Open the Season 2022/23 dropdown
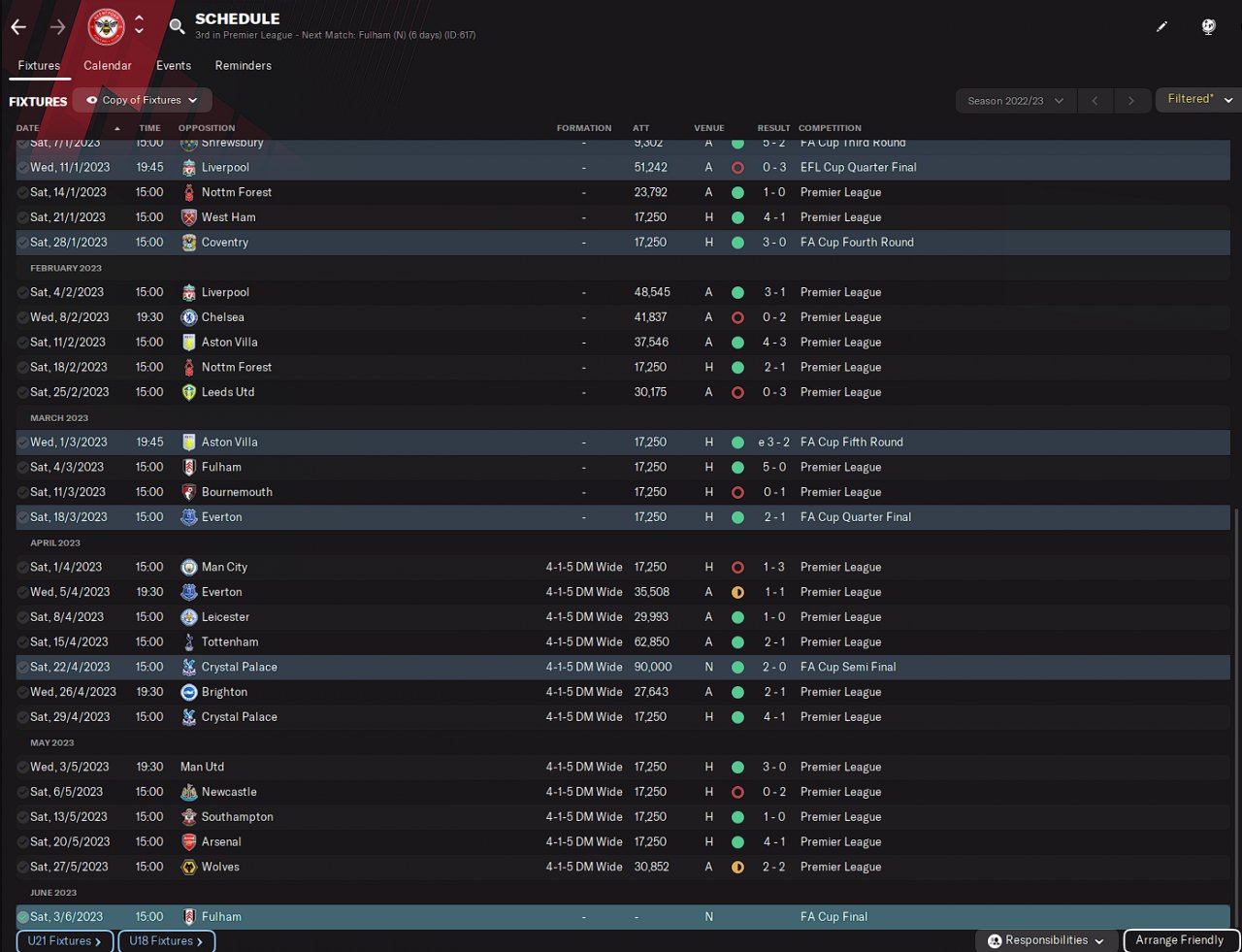 coord(1015,101)
